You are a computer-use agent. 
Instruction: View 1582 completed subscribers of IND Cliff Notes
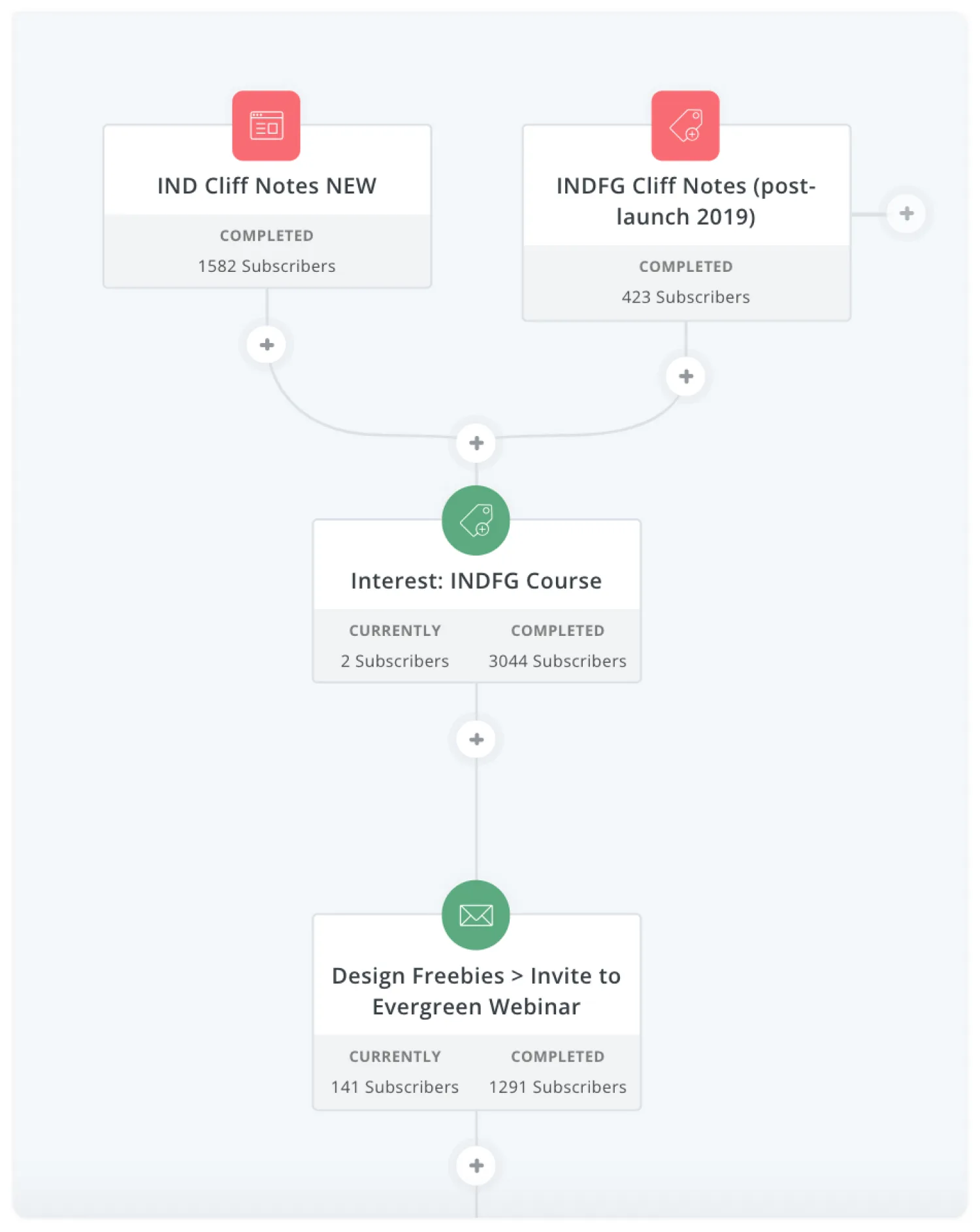pyautogui.click(x=267, y=266)
